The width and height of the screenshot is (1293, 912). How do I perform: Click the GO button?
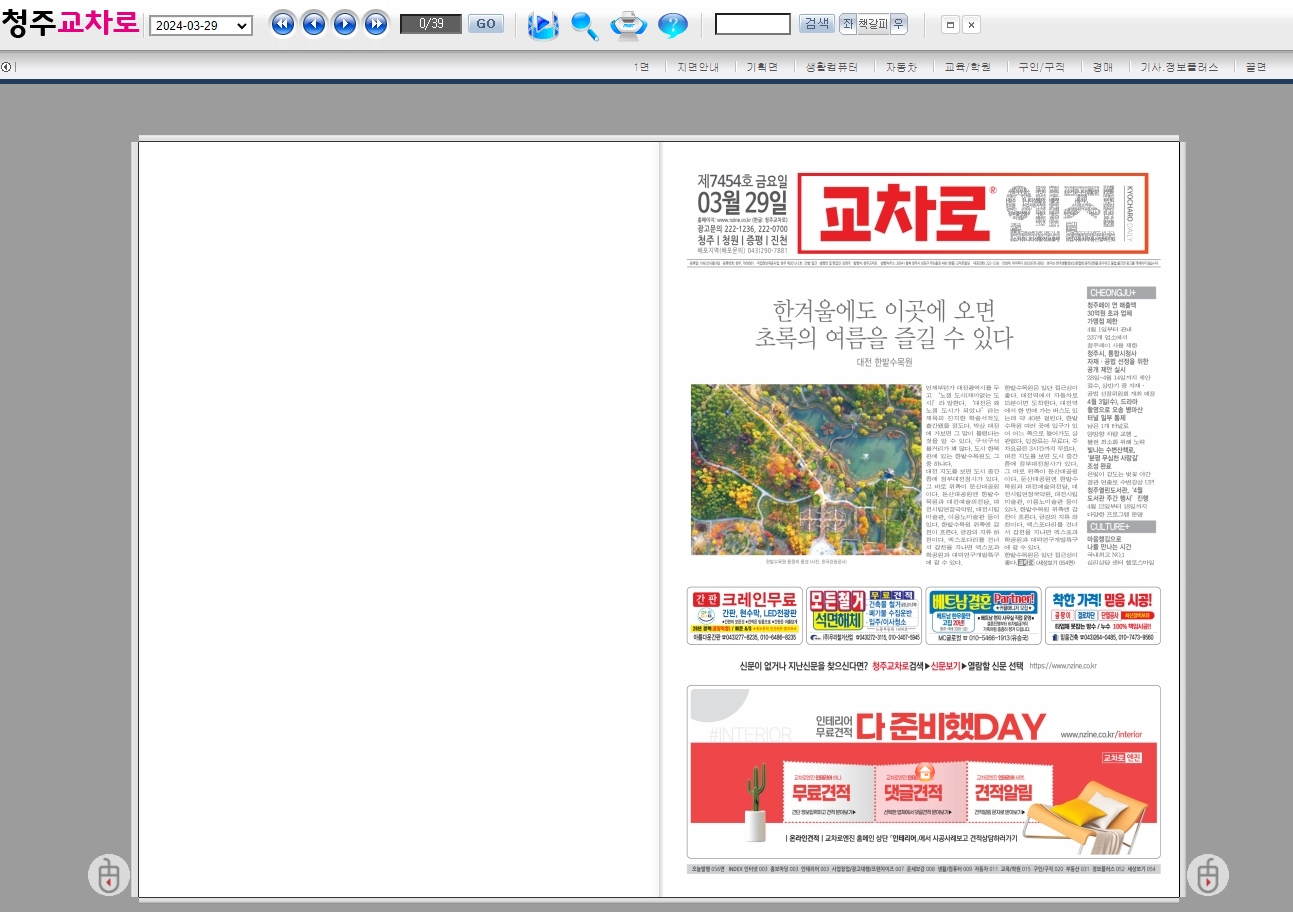(486, 24)
